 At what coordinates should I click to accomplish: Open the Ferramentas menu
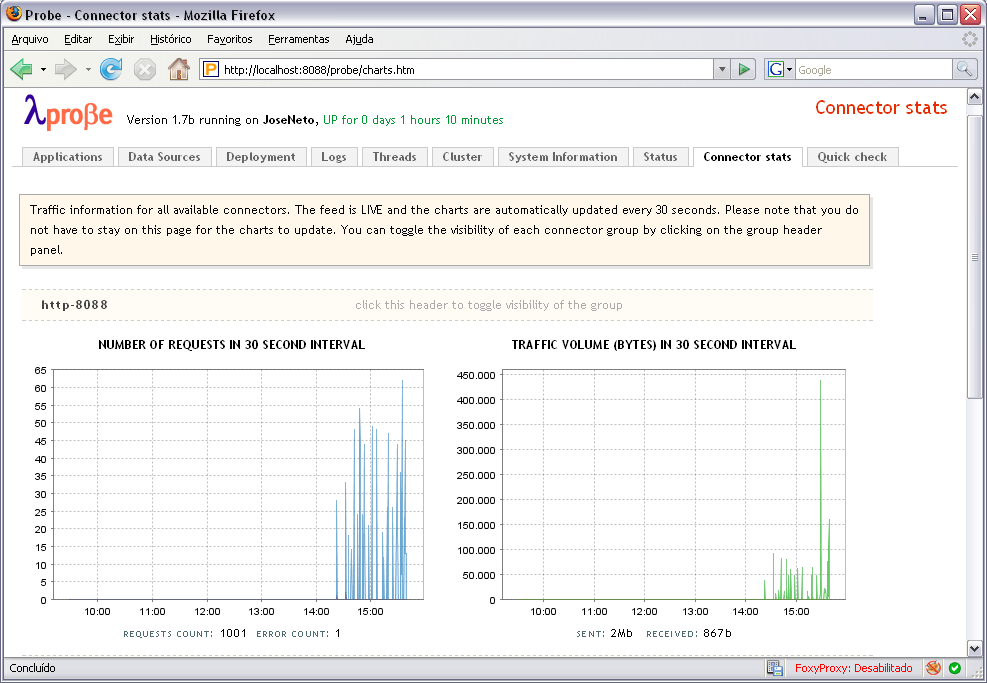click(x=298, y=39)
